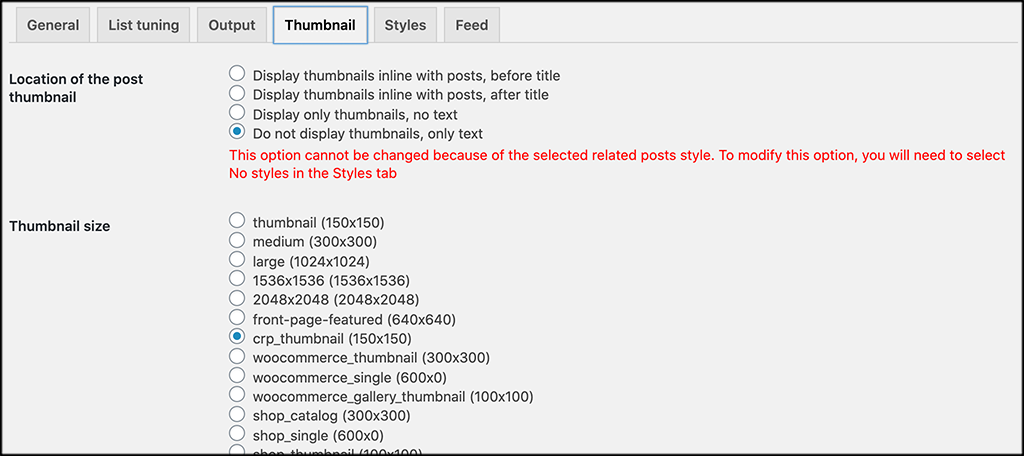Select the 1536x1536 size option
The height and width of the screenshot is (456, 1024).
pos(237,279)
